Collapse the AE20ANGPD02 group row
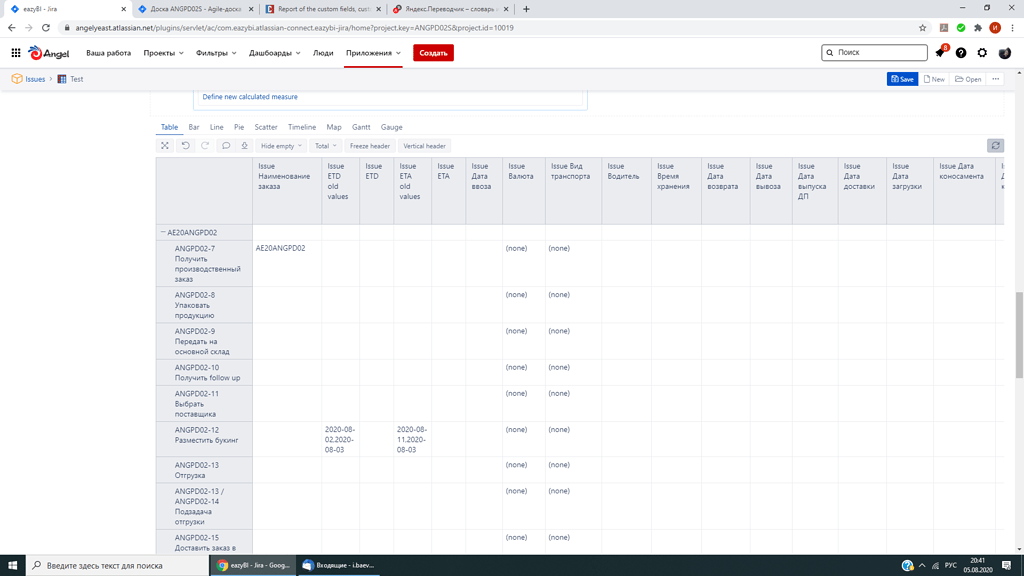Image resolution: width=1024 pixels, height=576 pixels. (x=163, y=232)
